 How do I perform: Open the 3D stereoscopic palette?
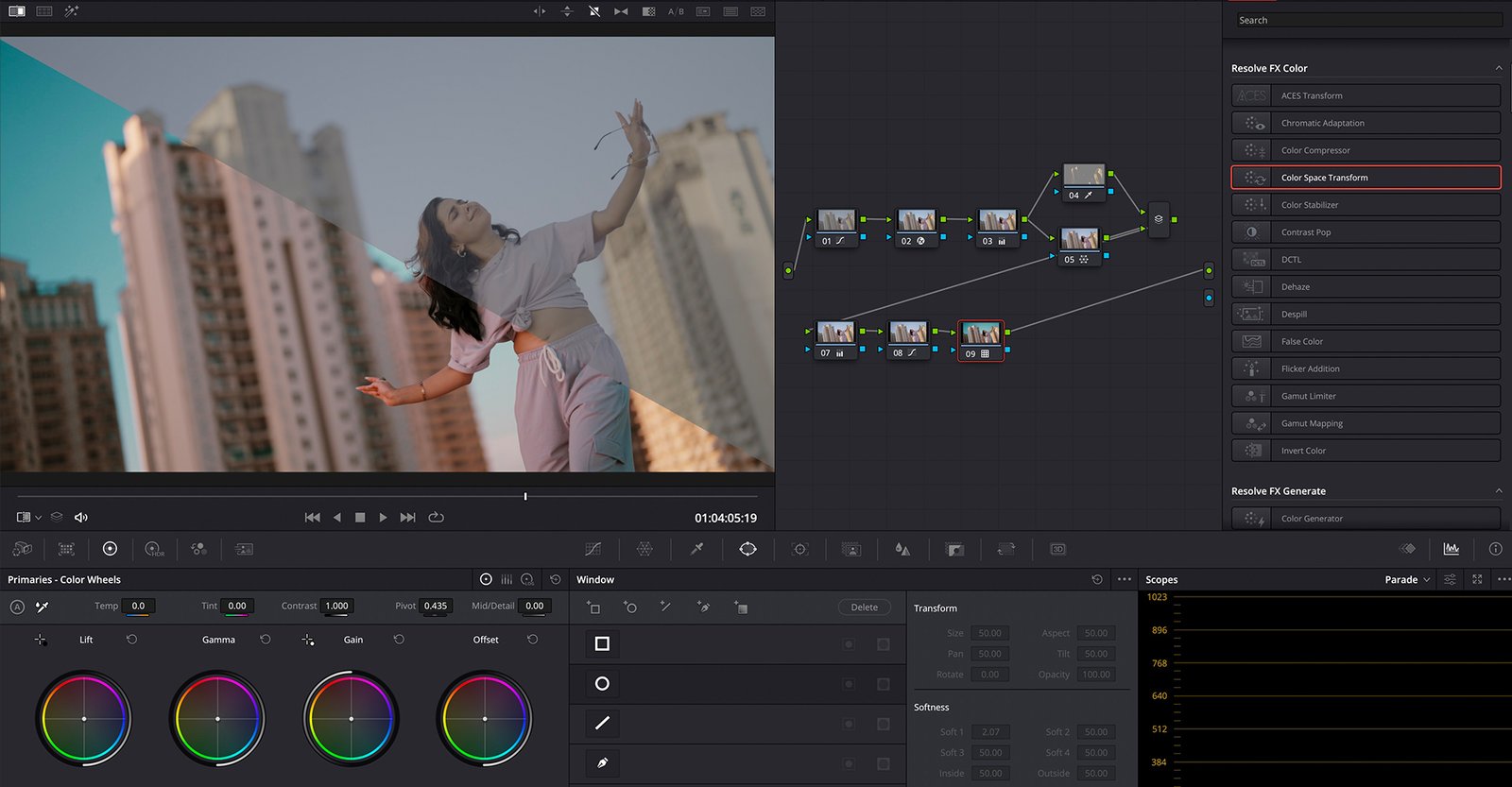(x=1057, y=549)
